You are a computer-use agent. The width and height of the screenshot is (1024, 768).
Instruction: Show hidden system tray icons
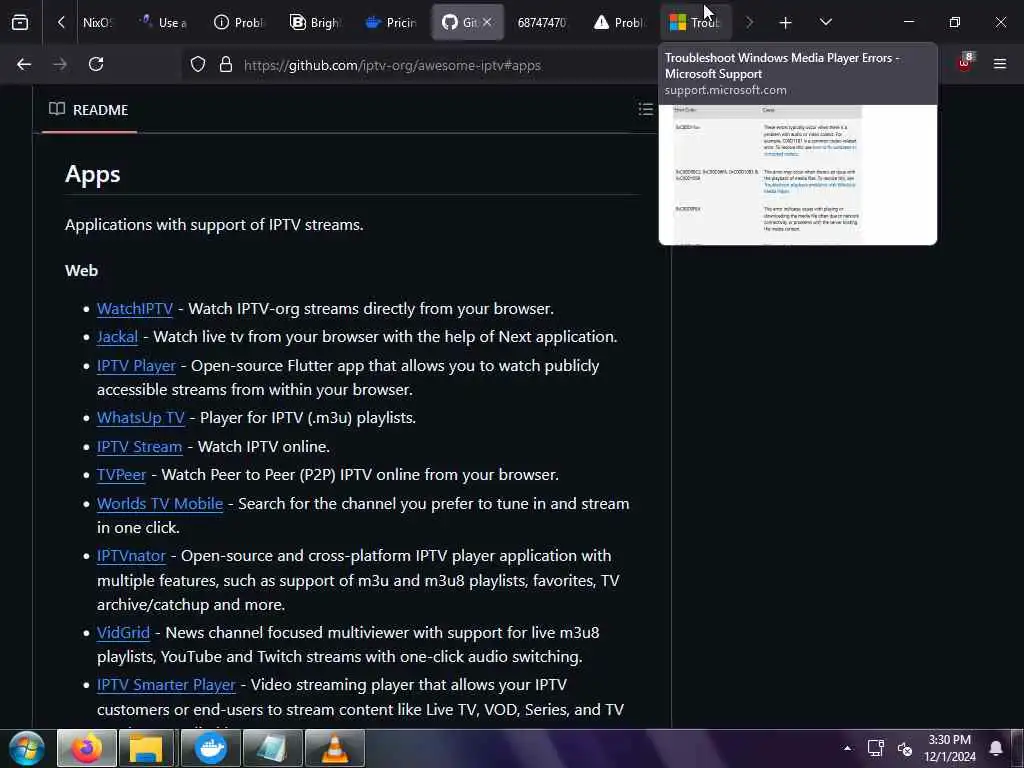tap(847, 748)
